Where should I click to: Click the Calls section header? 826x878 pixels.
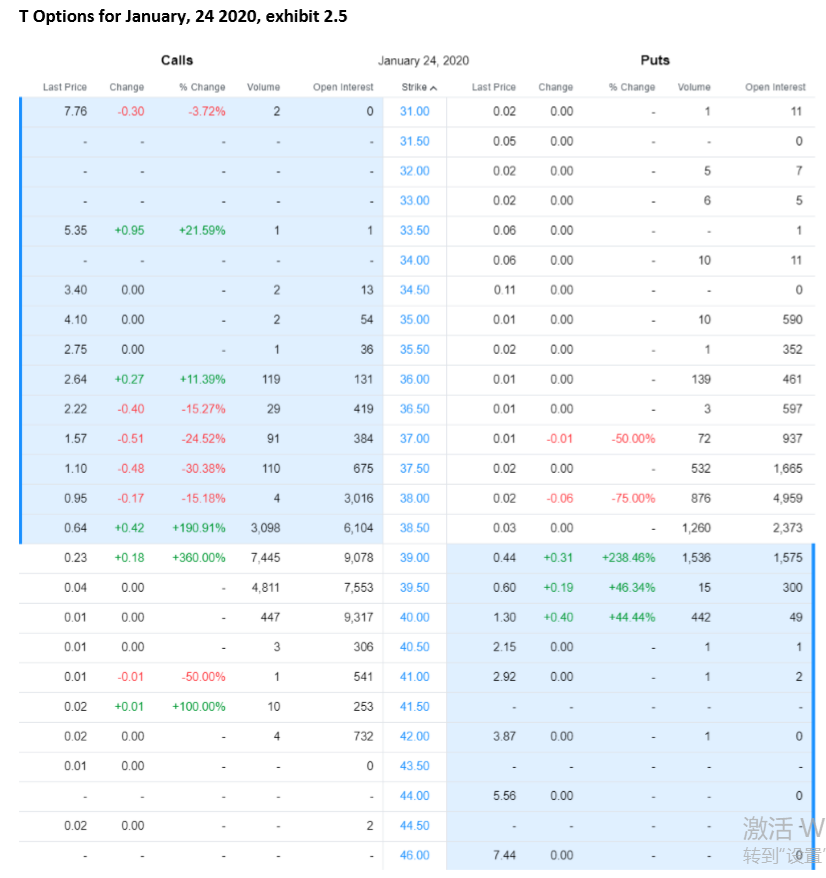pyautogui.click(x=176, y=60)
